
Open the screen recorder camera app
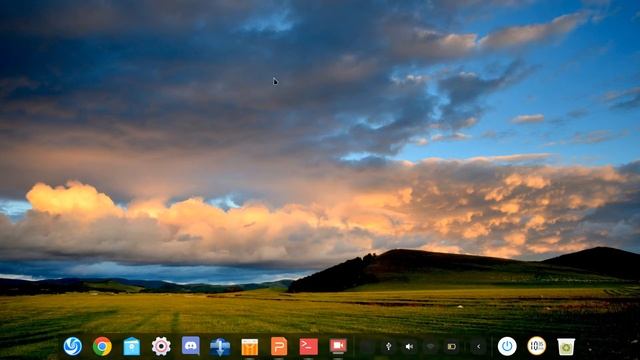(338, 346)
